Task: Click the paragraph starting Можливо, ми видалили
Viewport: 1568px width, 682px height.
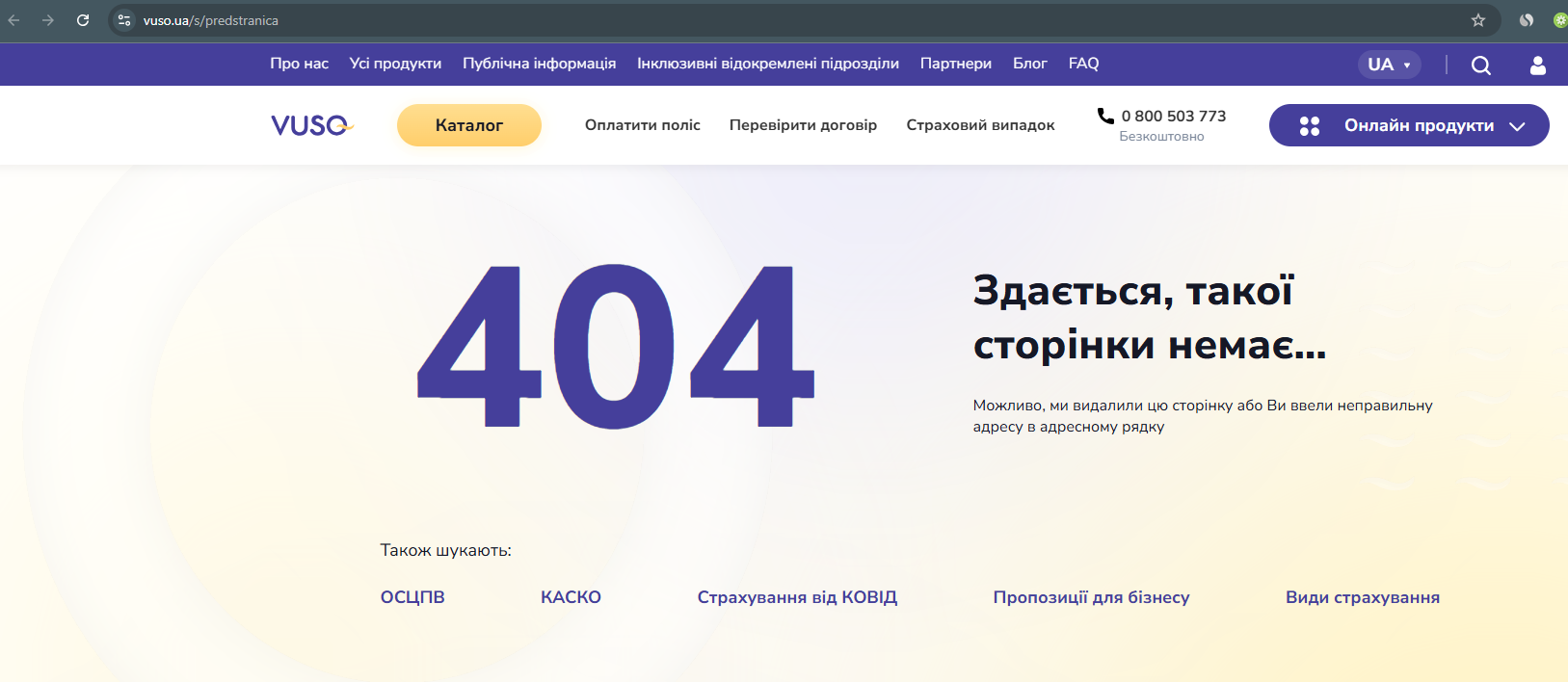Action: (1203, 416)
